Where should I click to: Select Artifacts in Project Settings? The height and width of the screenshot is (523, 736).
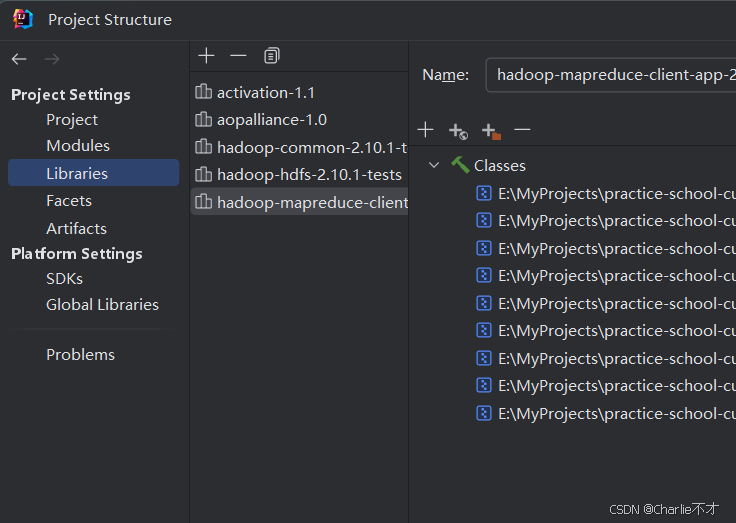76,228
